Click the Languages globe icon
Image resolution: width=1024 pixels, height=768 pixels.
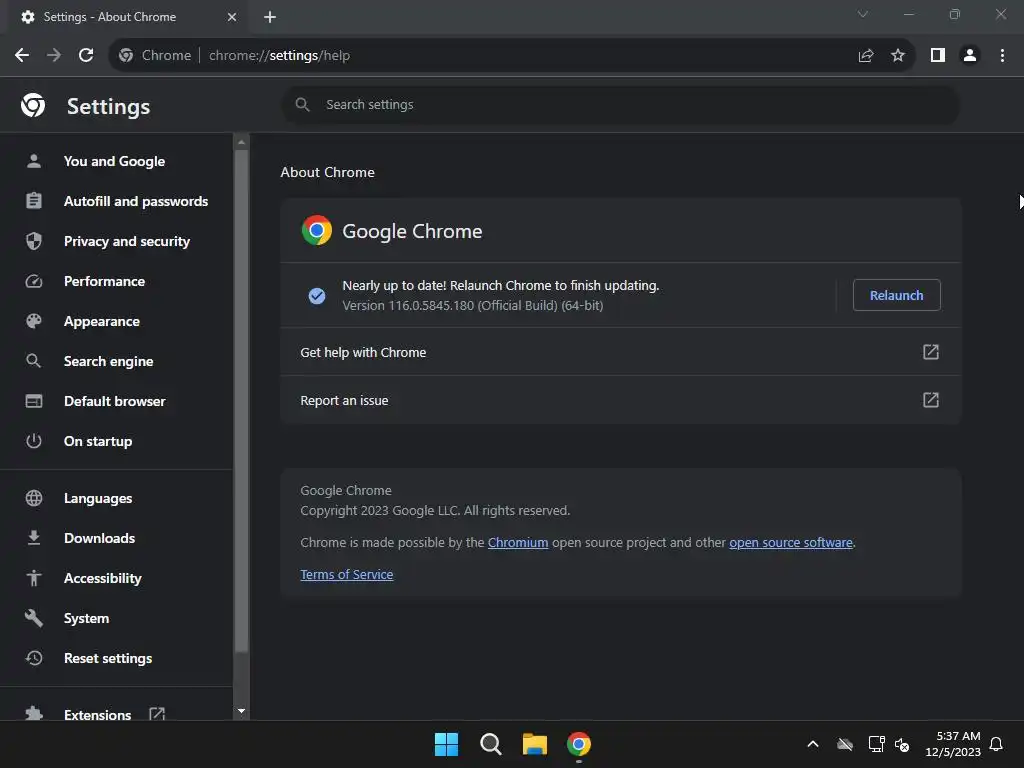click(x=34, y=498)
